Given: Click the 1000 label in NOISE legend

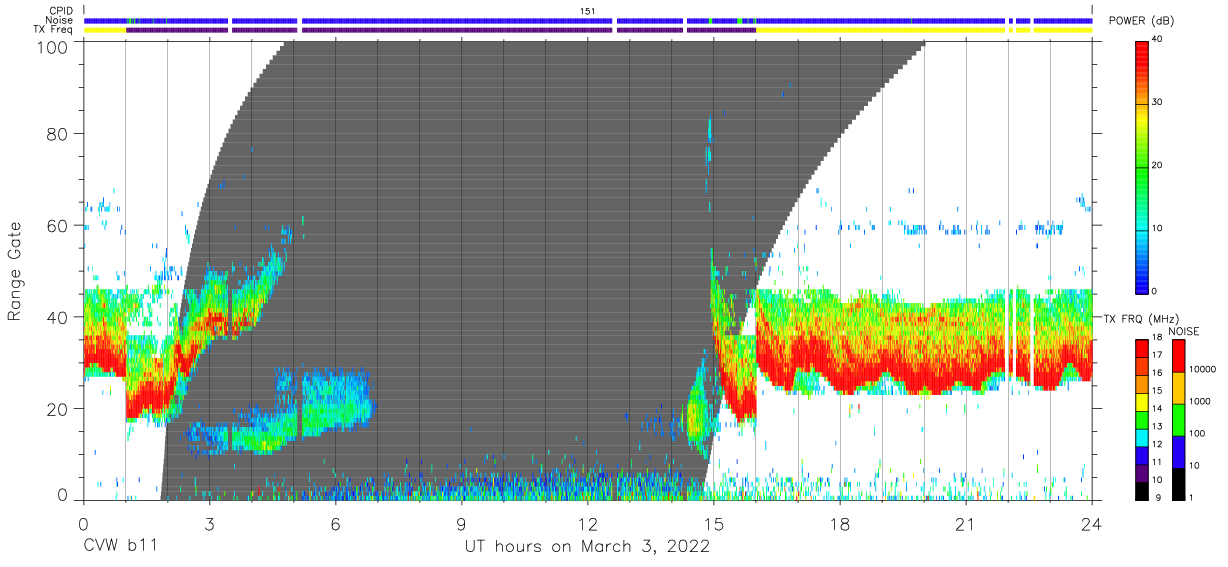Looking at the screenshot, I should (x=1201, y=401).
